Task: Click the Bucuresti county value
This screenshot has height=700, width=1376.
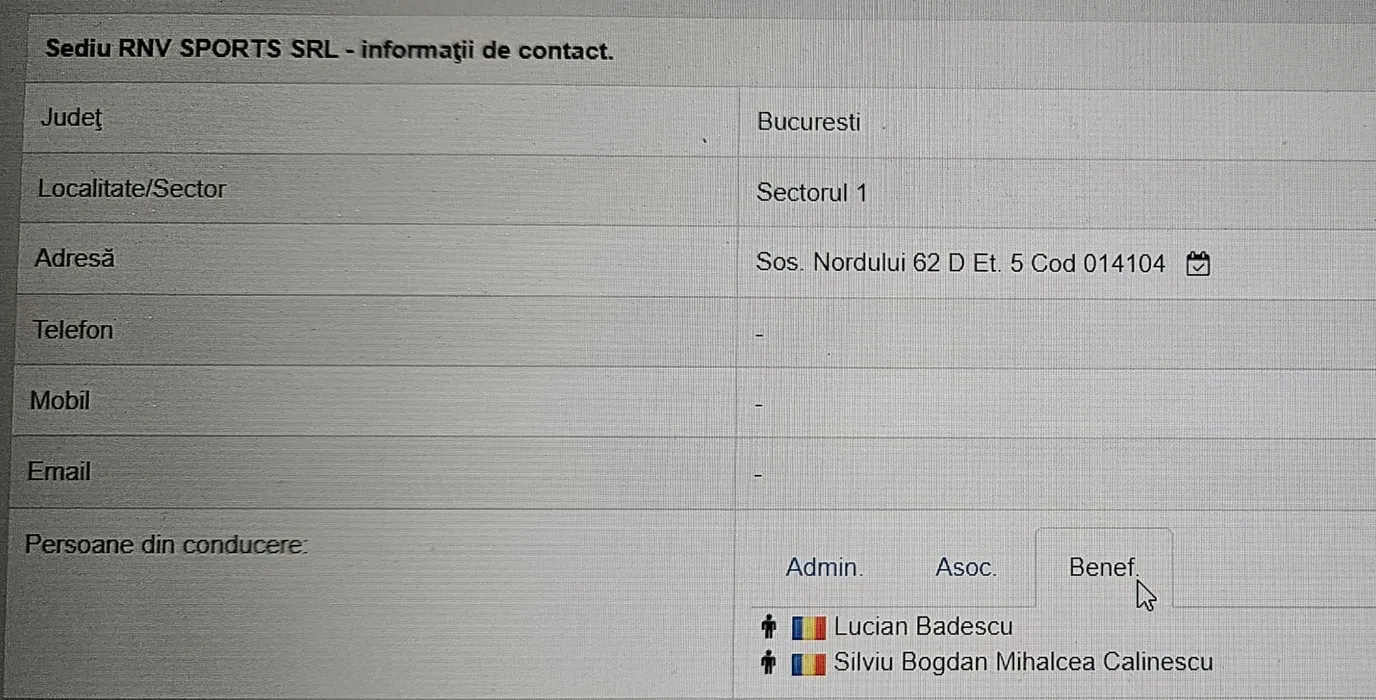Action: pos(808,122)
